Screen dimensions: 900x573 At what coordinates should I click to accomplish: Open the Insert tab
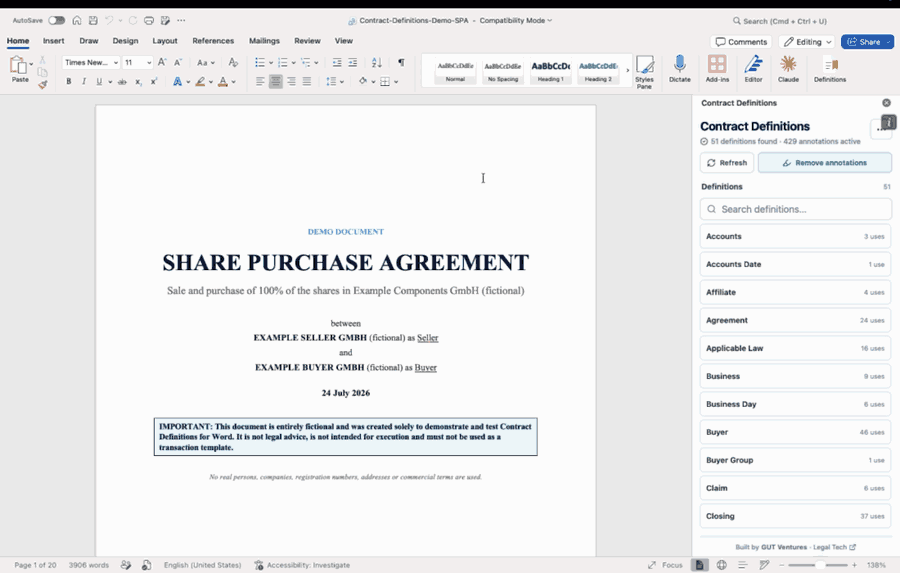pos(53,41)
